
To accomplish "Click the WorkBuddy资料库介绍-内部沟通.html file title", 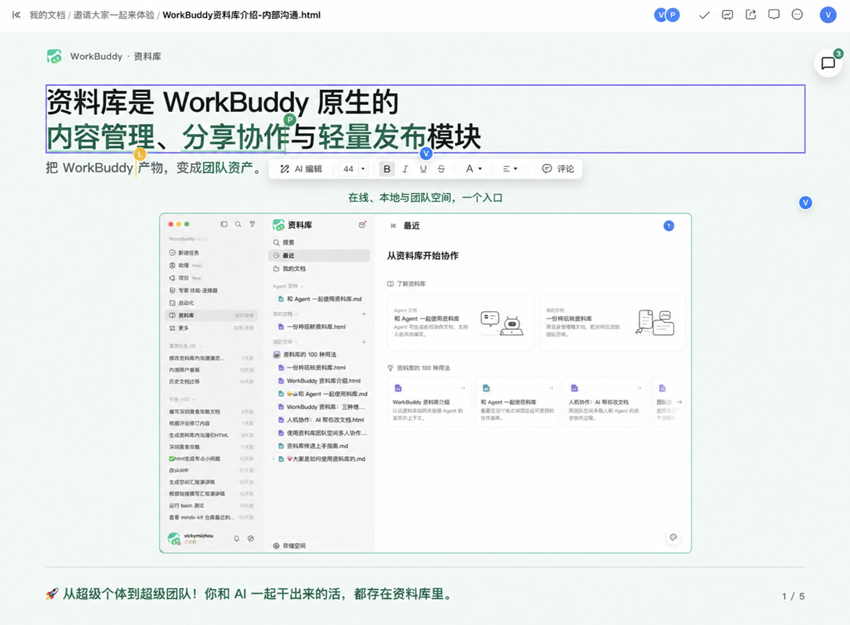I will [x=241, y=15].
